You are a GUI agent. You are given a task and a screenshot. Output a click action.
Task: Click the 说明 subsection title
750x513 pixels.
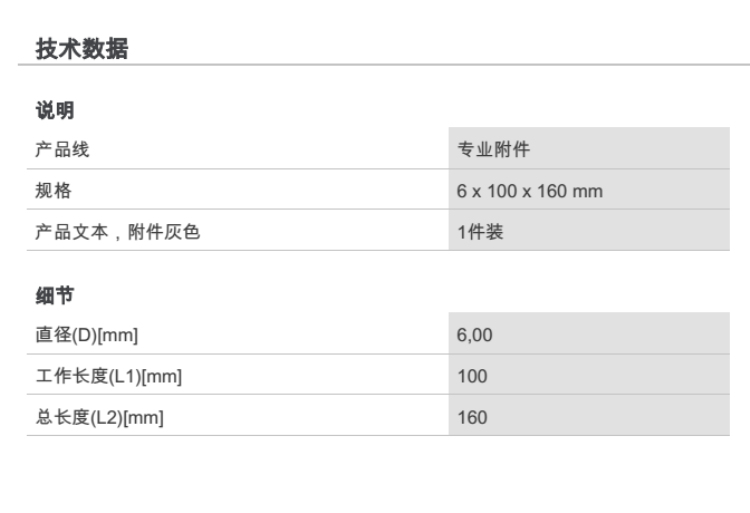point(55,110)
